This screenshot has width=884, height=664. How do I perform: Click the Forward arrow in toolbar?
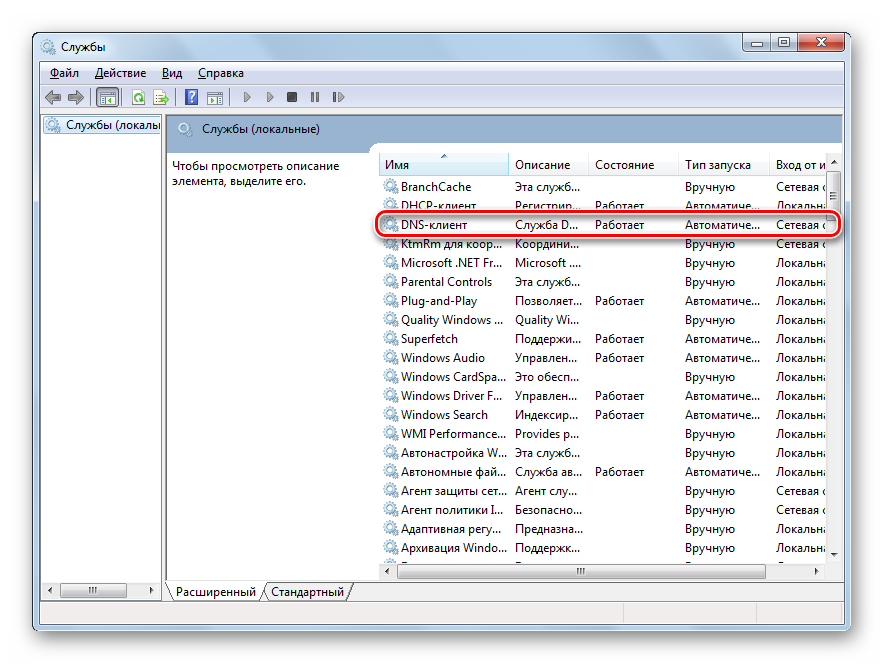point(75,97)
